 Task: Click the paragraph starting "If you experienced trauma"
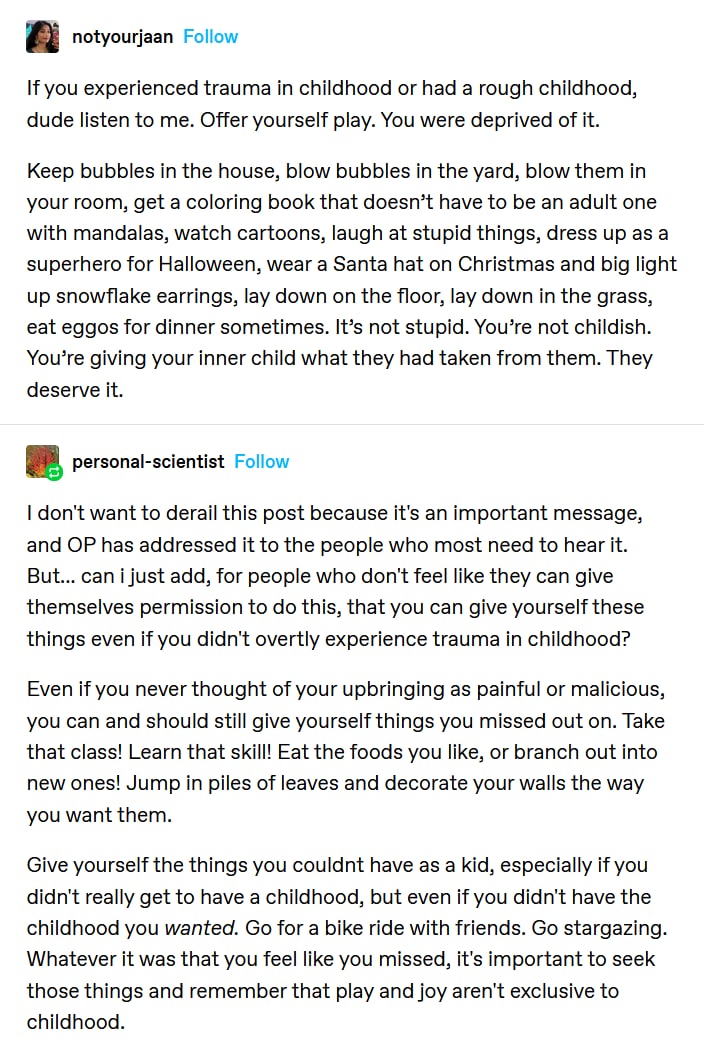pyautogui.click(x=330, y=103)
